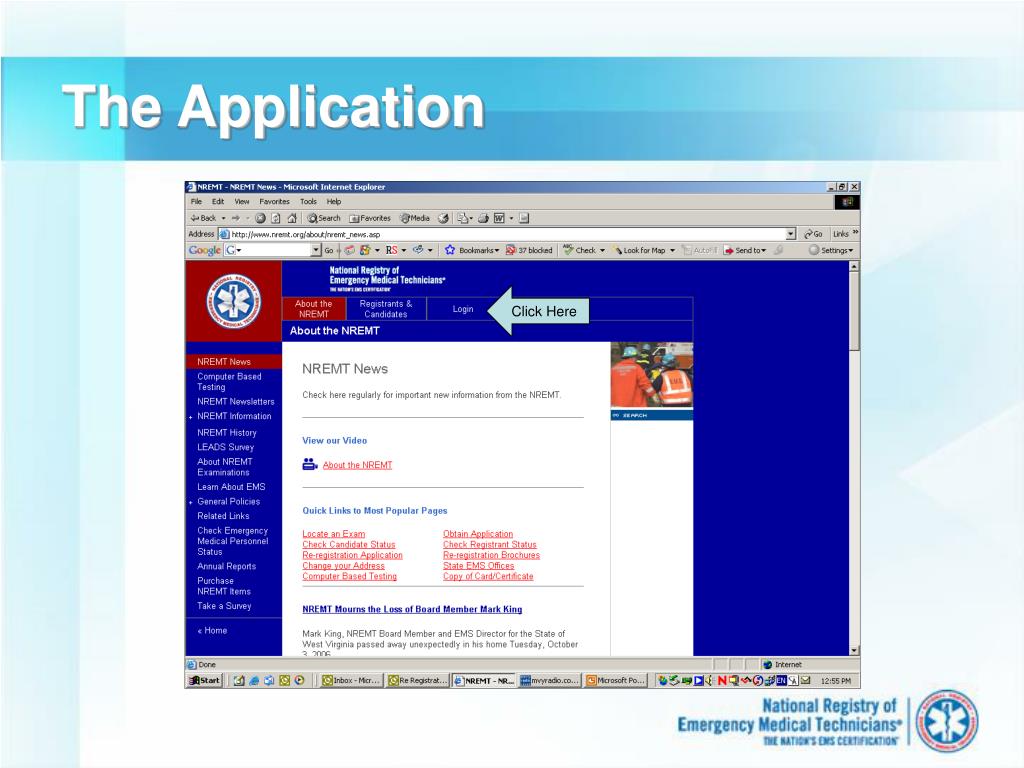This screenshot has height=768, width=1024.
Task: Open the Search toolbar button
Action: [325, 218]
